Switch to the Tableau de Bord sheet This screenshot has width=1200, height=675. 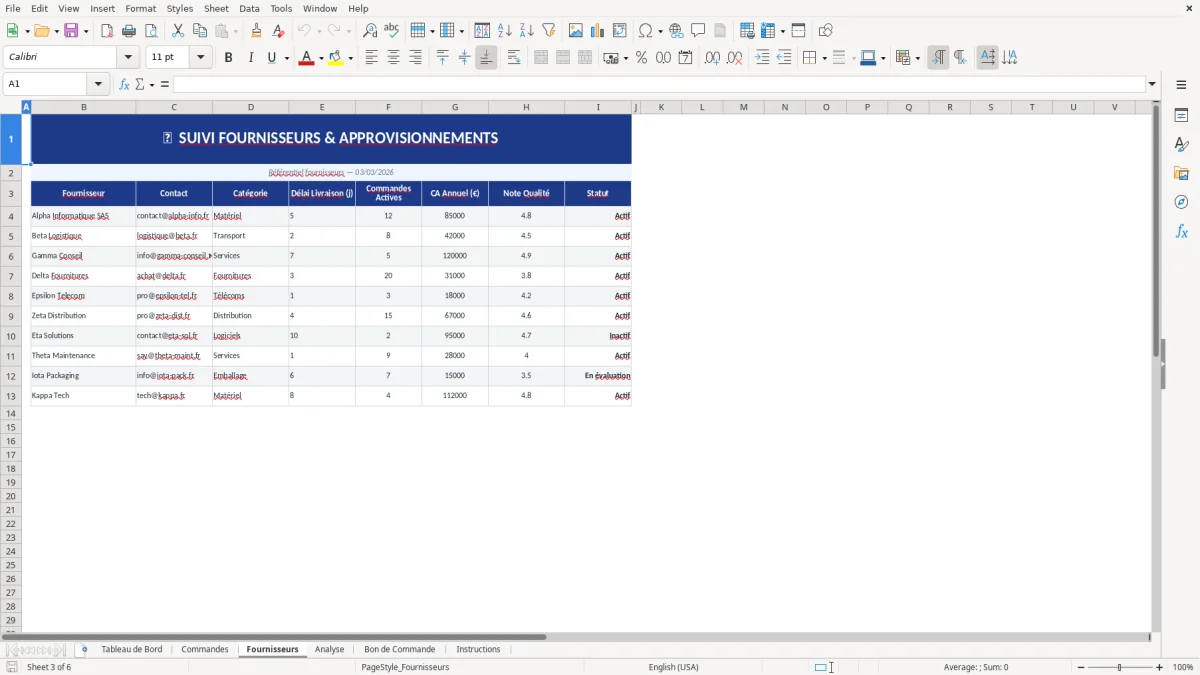tap(131, 649)
